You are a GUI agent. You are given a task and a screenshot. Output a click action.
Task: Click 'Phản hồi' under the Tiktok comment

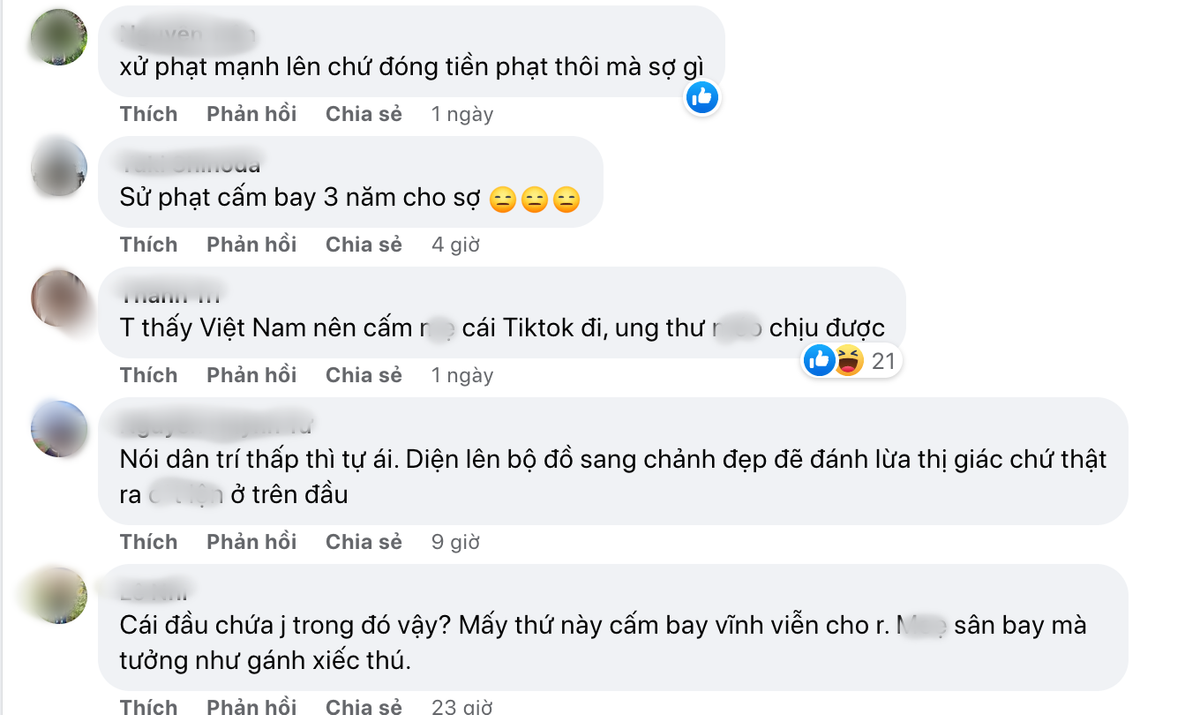point(251,374)
